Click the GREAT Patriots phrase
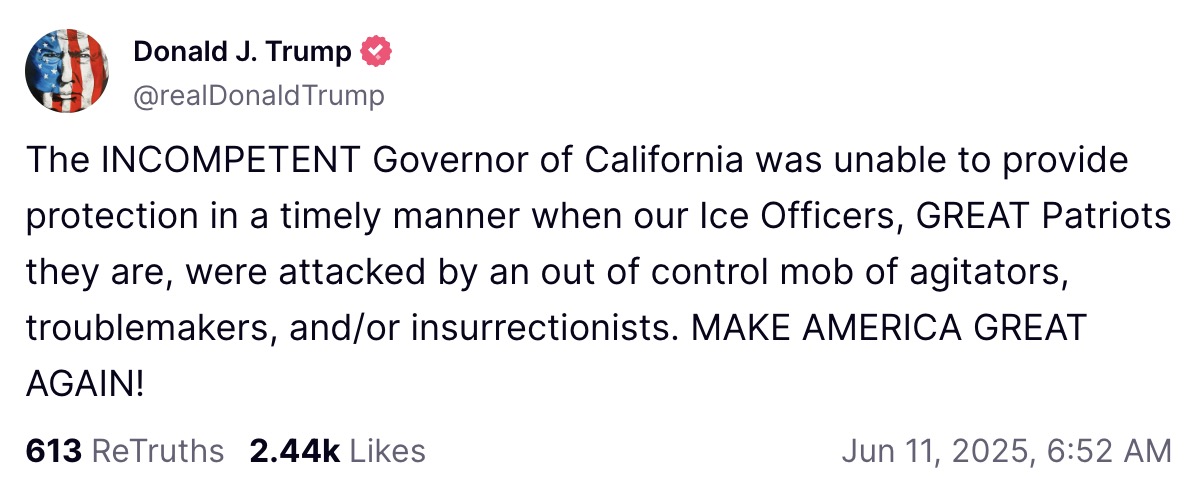 point(1044,217)
